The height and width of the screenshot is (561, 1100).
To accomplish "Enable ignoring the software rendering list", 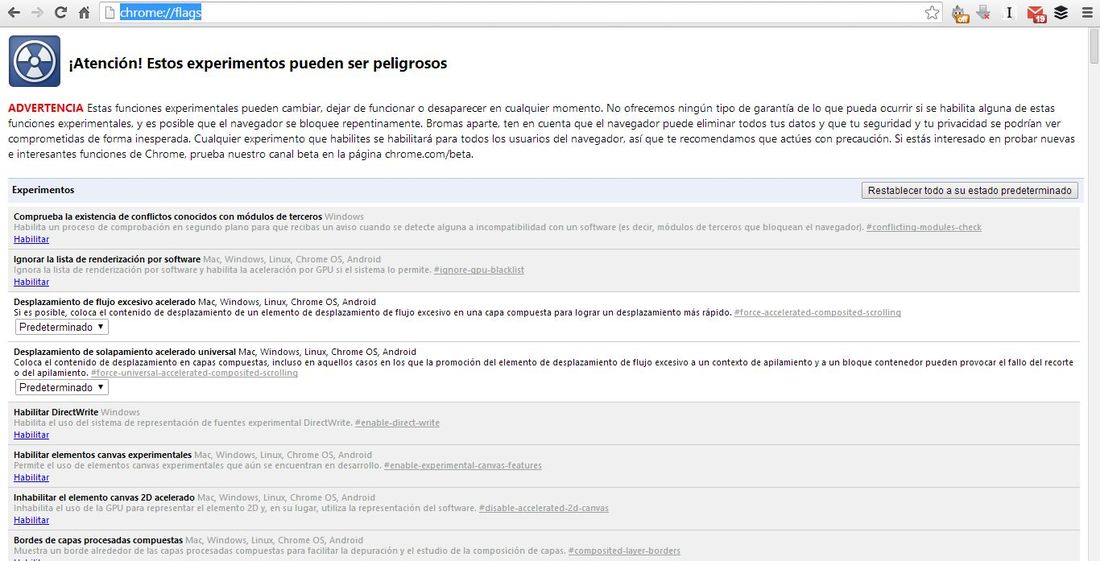I will click(x=32, y=282).
